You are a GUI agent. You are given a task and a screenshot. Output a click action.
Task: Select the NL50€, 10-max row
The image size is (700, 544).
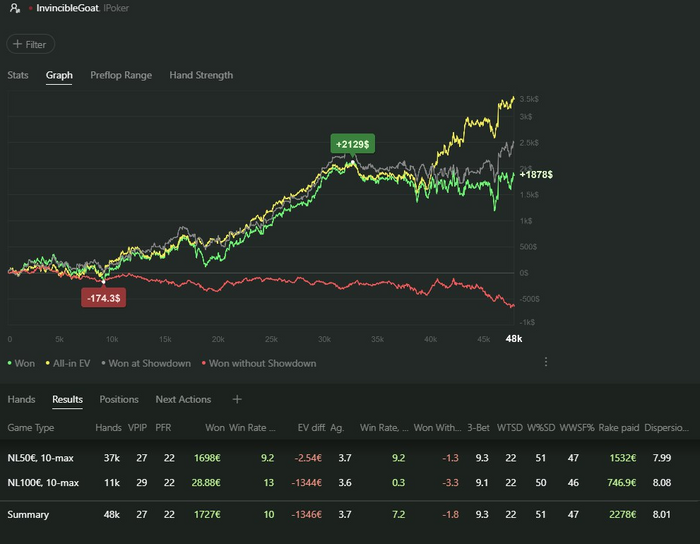pyautogui.click(x=43, y=457)
